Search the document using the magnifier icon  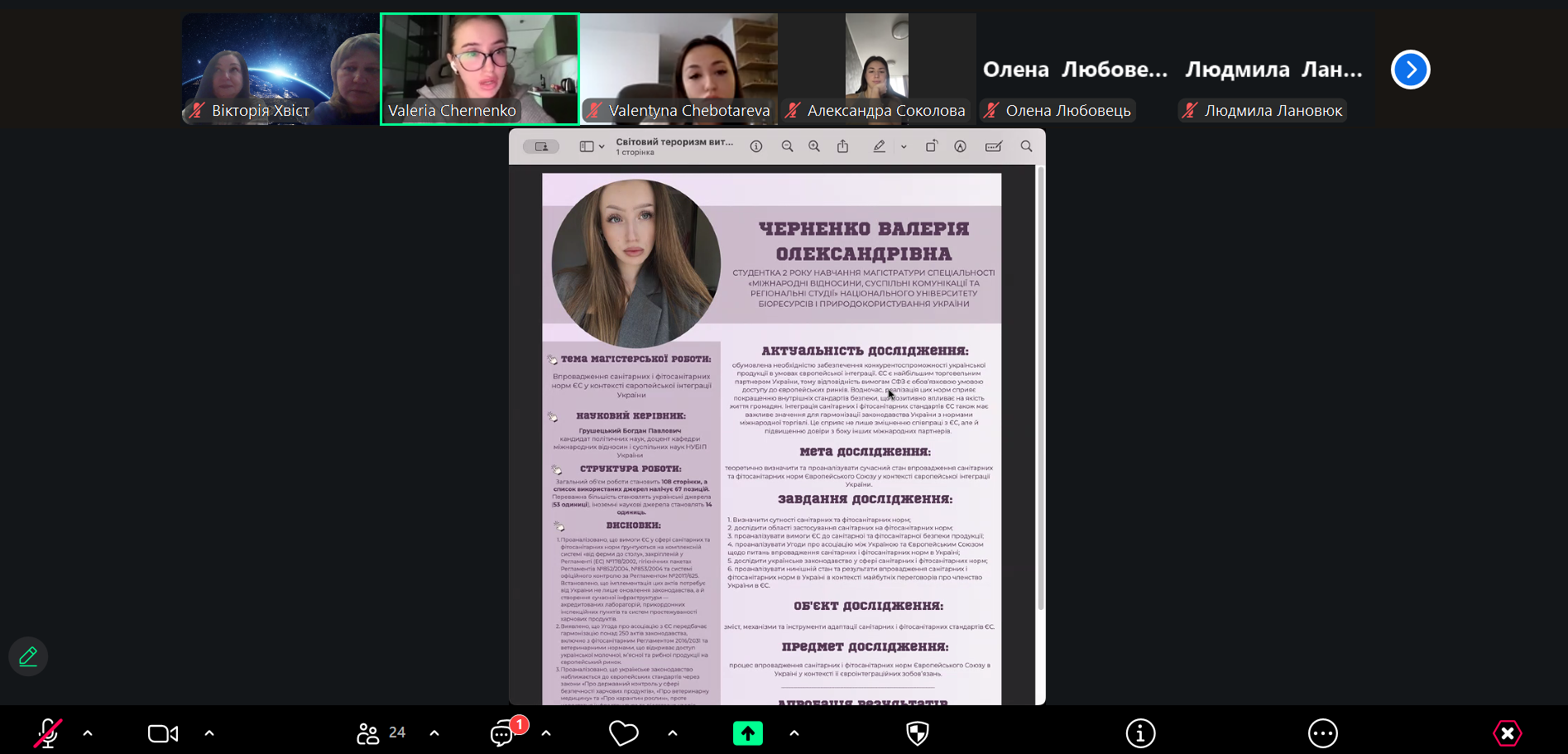[x=1026, y=146]
